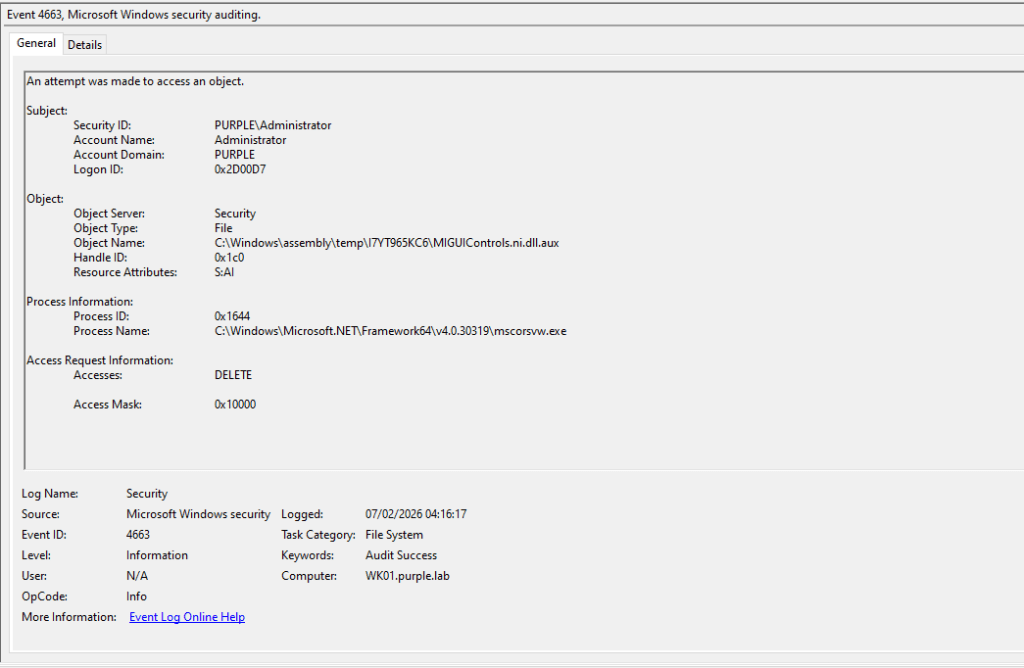Click the Handle ID value 0x1c0

pos(229,258)
